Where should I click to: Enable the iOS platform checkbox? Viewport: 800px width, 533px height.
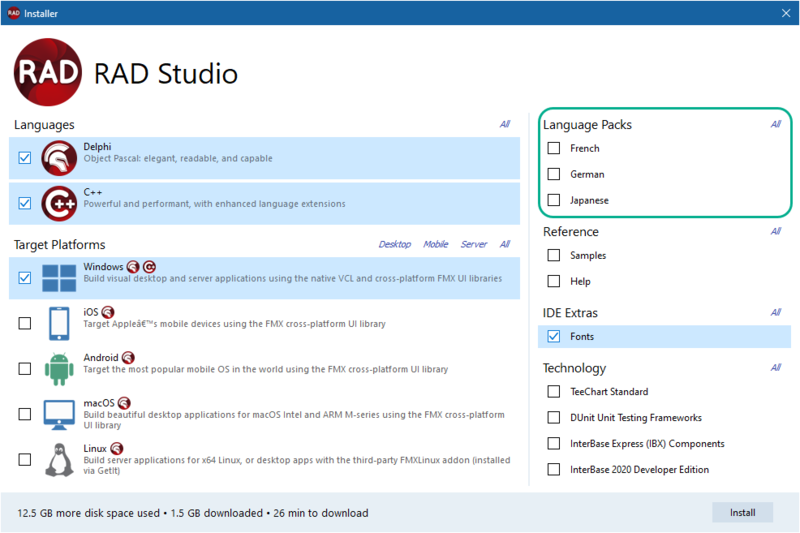[x=24, y=323]
